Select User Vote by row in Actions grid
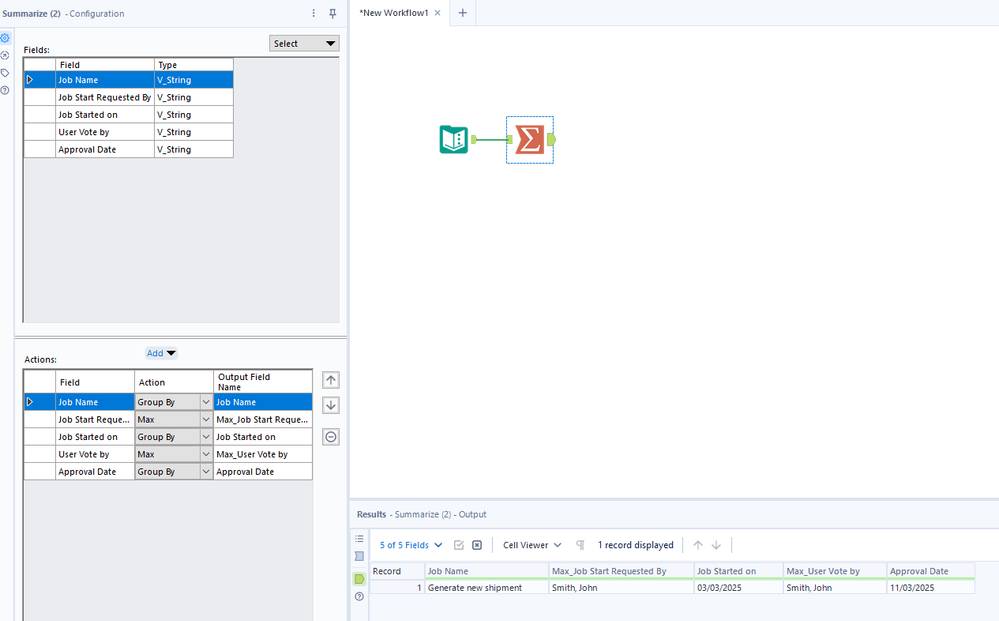The height and width of the screenshot is (621, 999). click(94, 454)
